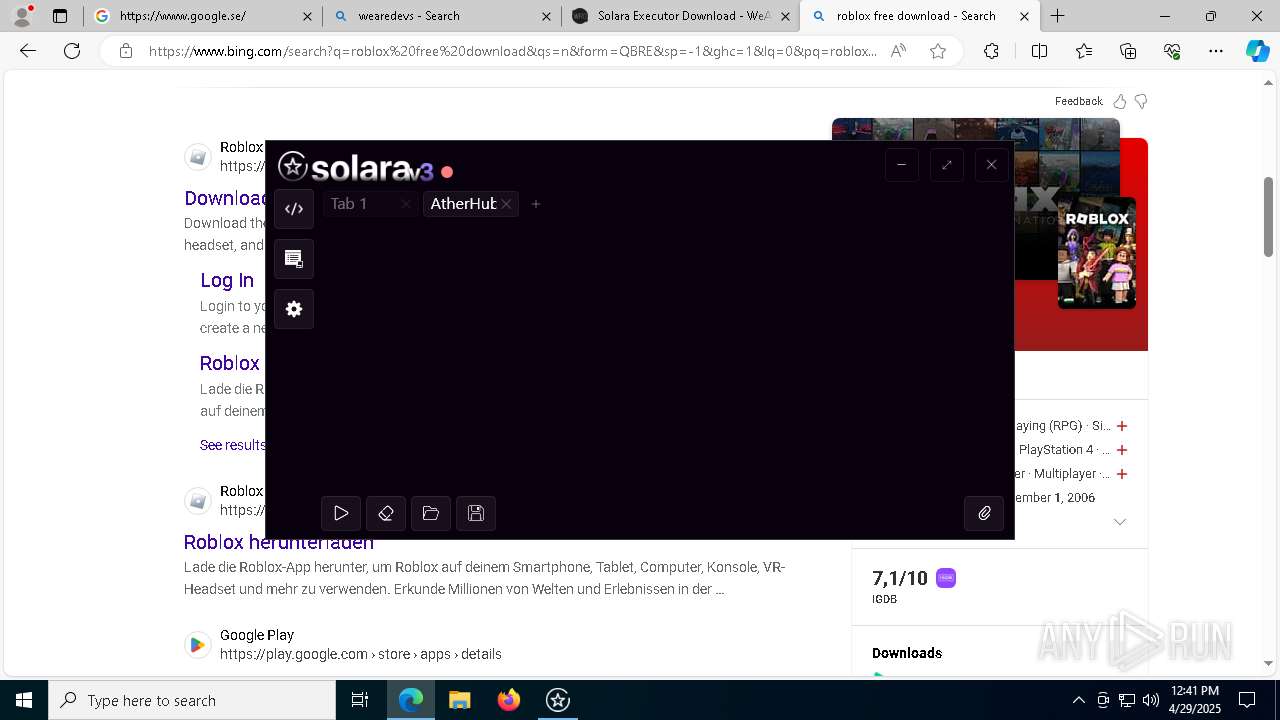Image resolution: width=1280 pixels, height=720 pixels.
Task: Close the roblox free download browser tab
Action: coord(1024,16)
